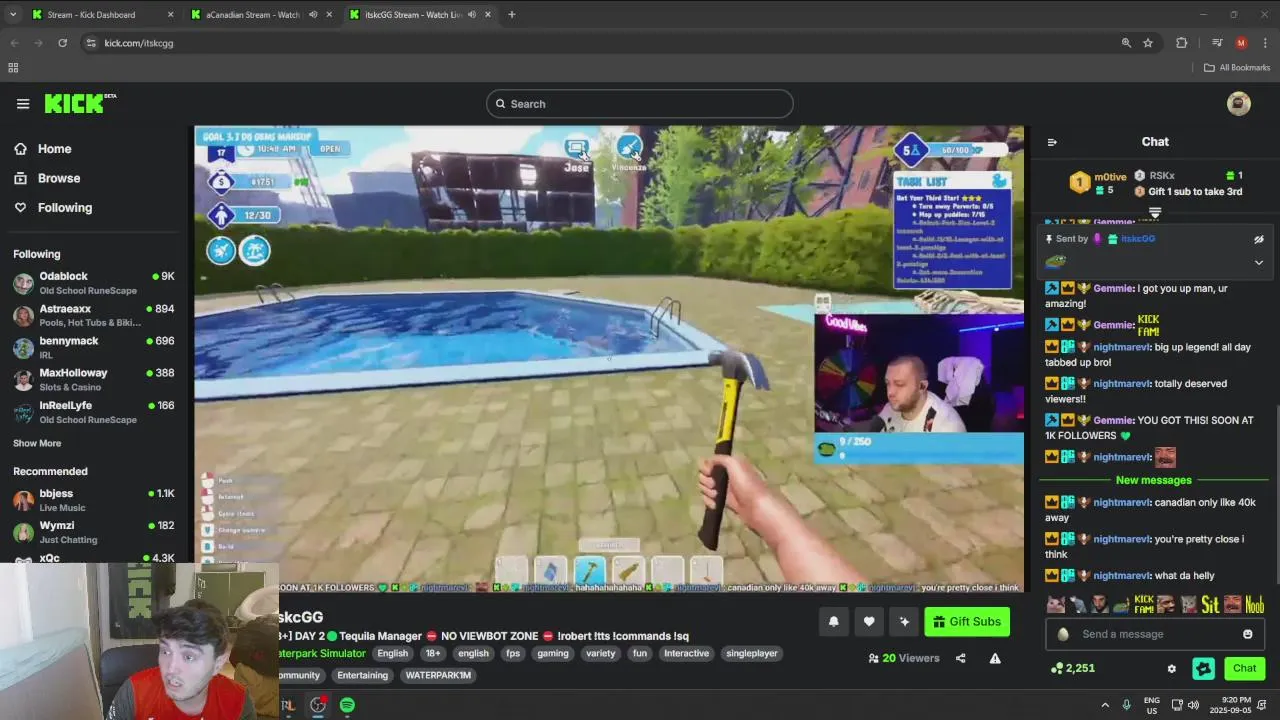
Task: Expand the gift leaderboard arrow
Action: pyautogui.click(x=1155, y=213)
